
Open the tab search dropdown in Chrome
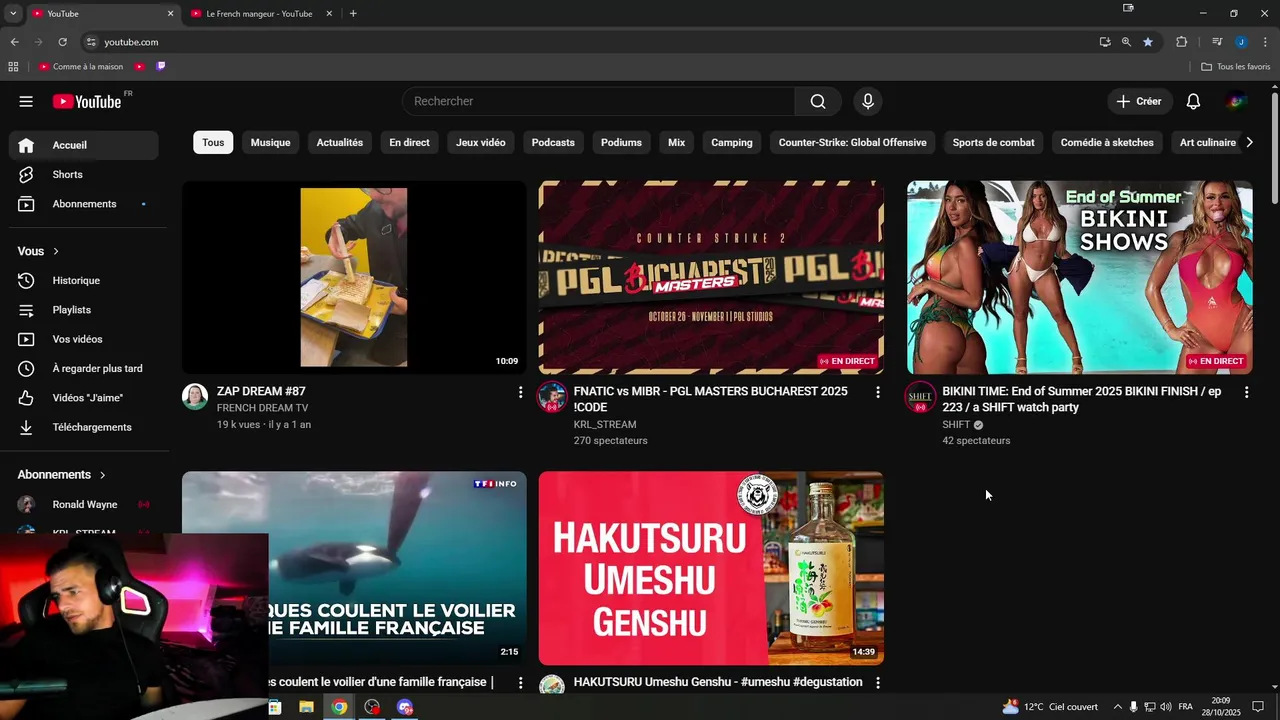pyautogui.click(x=13, y=14)
